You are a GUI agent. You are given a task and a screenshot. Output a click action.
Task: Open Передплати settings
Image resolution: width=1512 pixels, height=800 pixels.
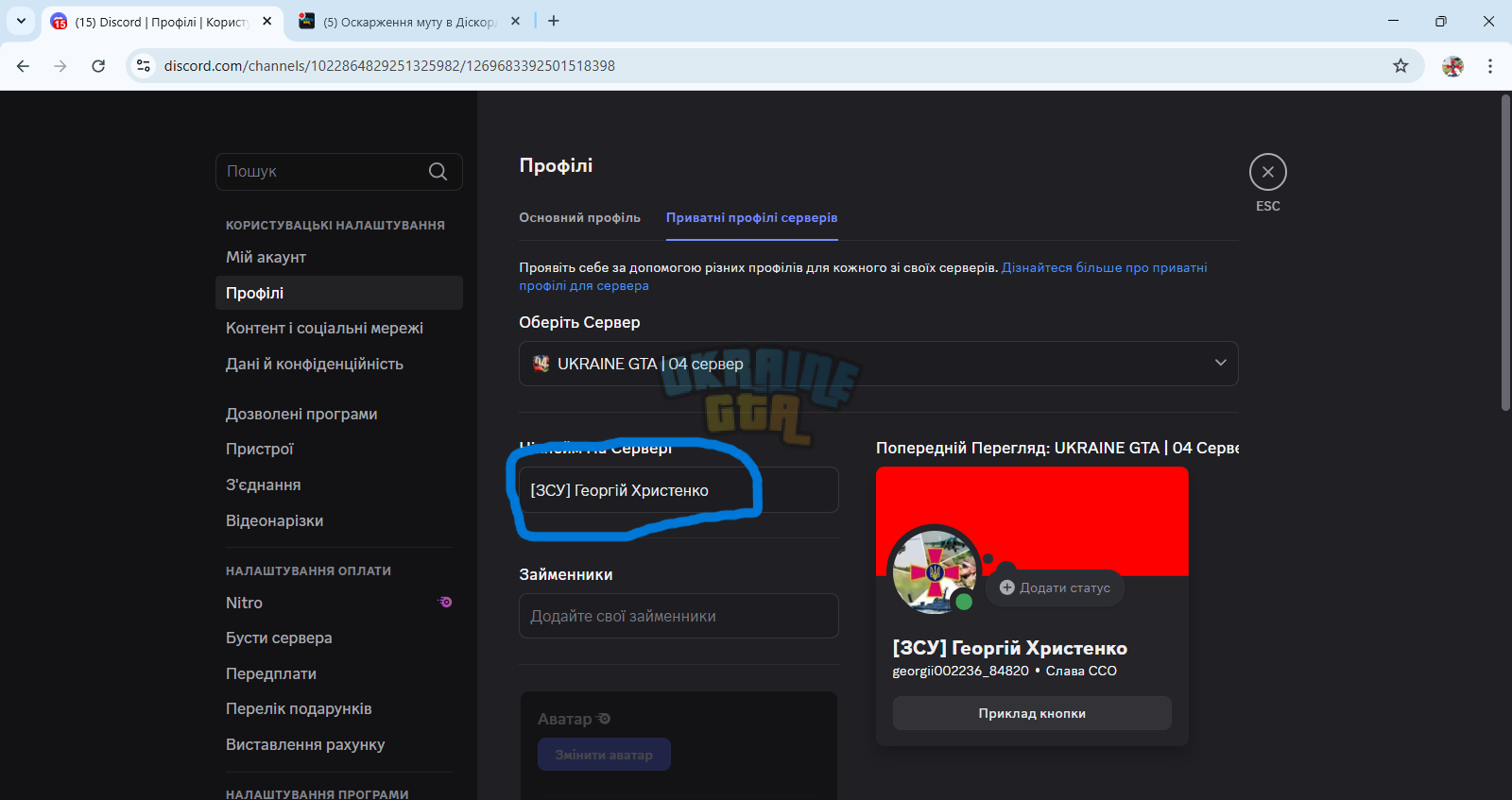point(338,673)
